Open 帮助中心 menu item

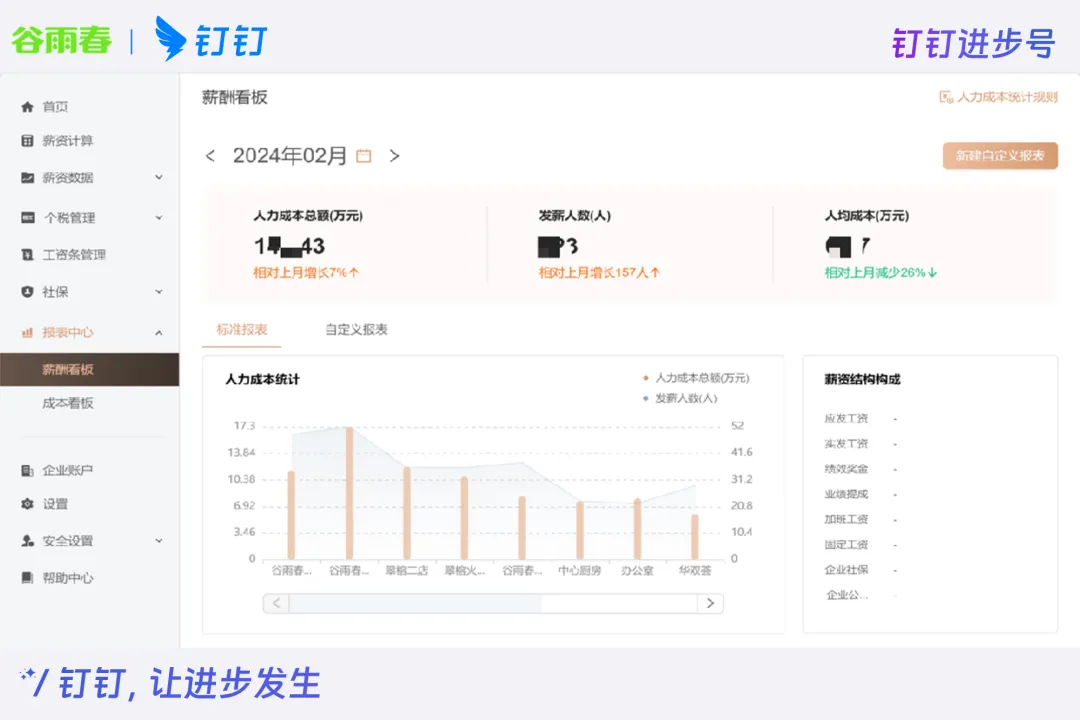(68, 577)
